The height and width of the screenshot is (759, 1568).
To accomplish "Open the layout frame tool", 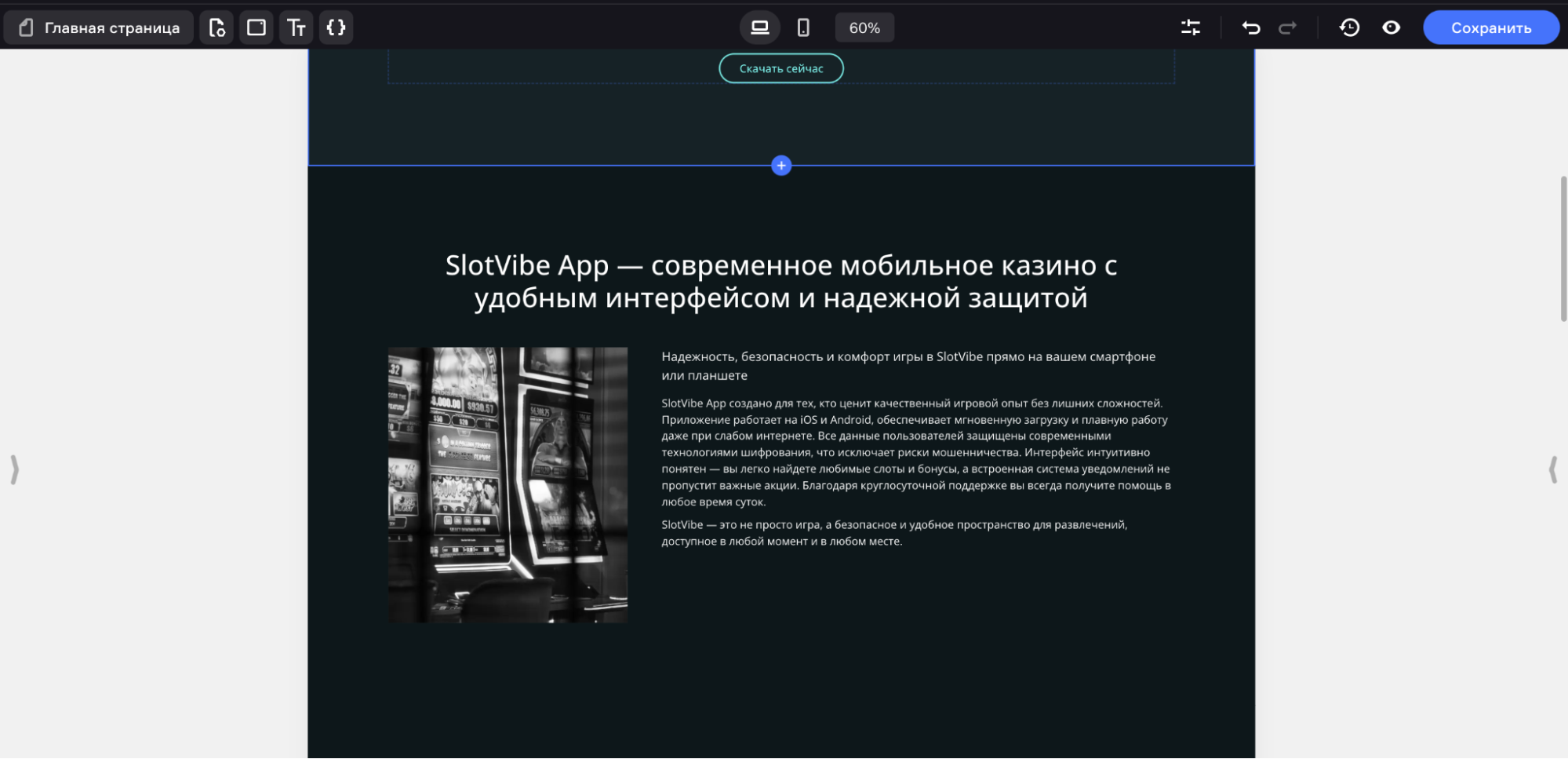I will [x=256, y=27].
